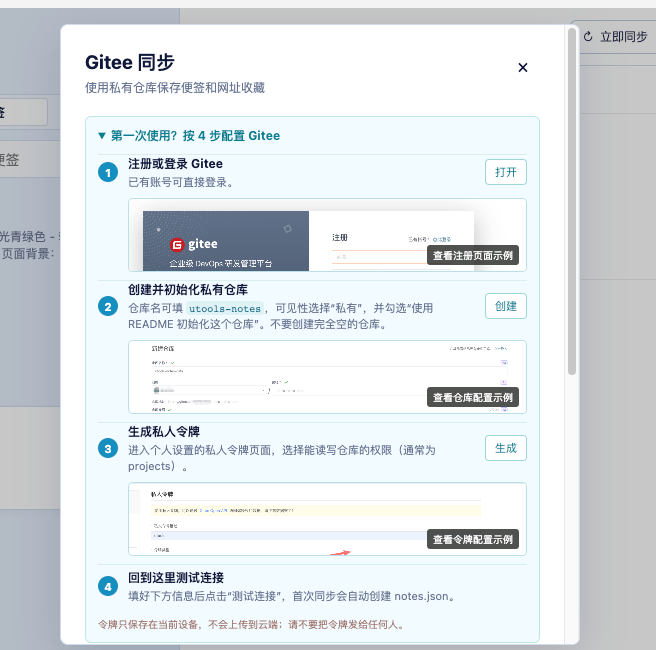Click 生成 button for private token
Image resolution: width=656 pixels, height=650 pixels.
pos(505,448)
